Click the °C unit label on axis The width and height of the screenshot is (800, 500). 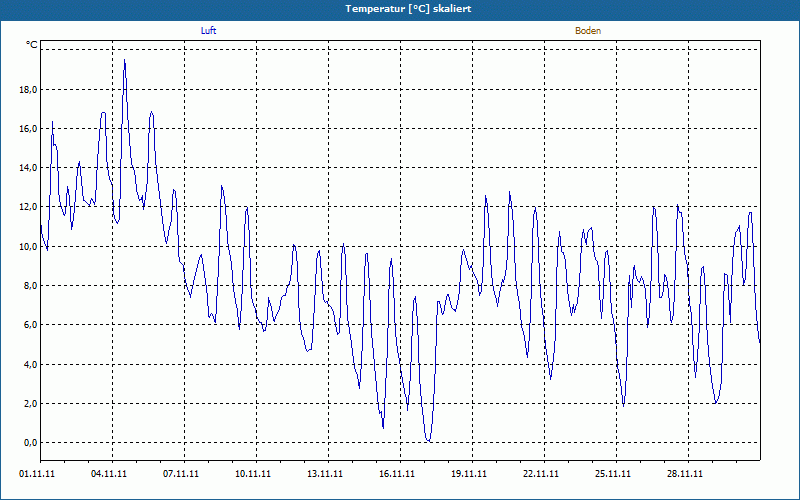point(32,45)
